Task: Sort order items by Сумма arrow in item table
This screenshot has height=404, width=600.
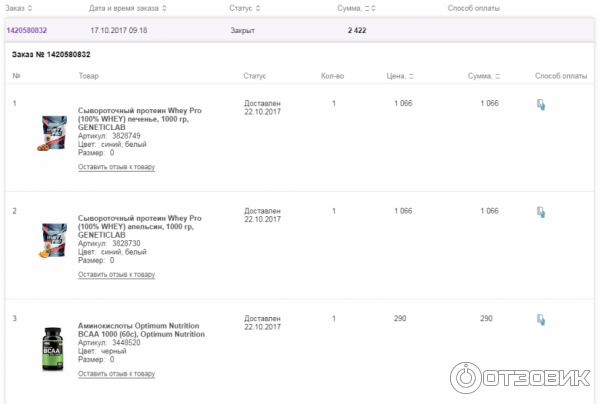Action: (x=496, y=76)
